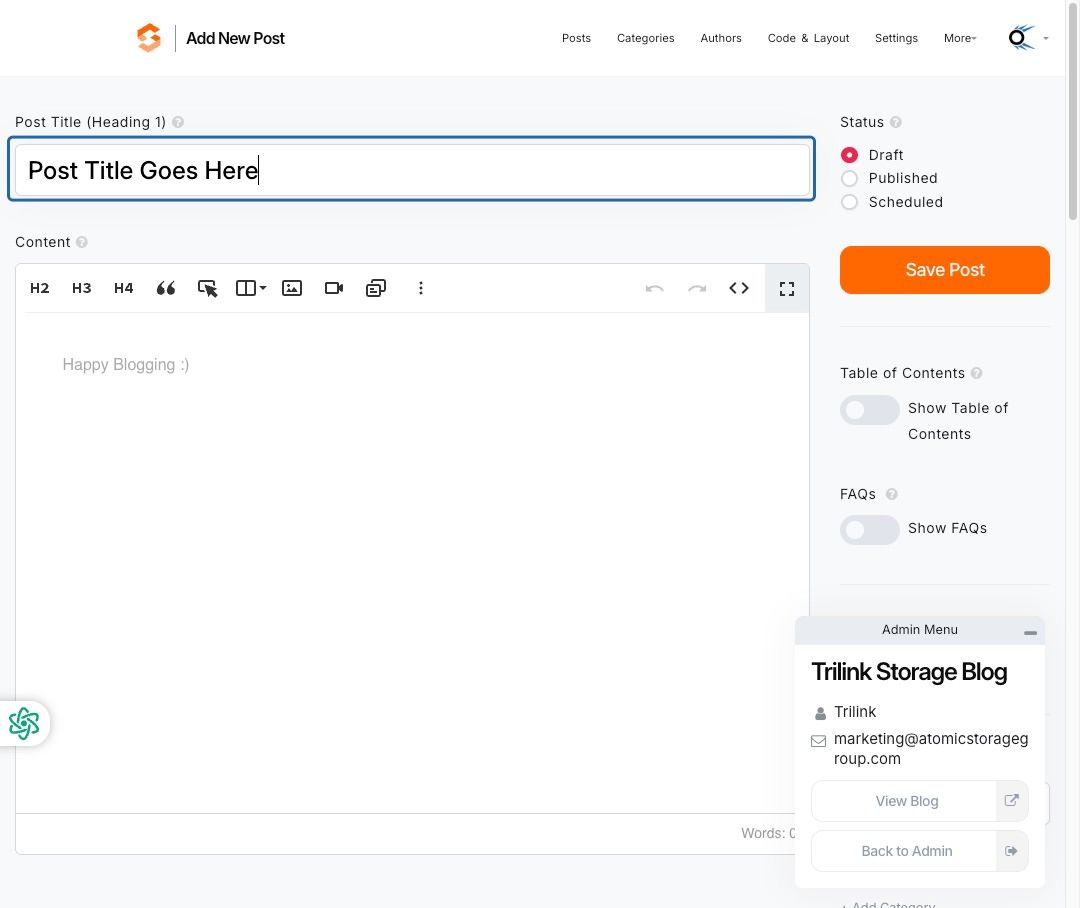Image resolution: width=1080 pixels, height=908 pixels.
Task: Click the orange blog logo in the header
Action: click(x=149, y=38)
